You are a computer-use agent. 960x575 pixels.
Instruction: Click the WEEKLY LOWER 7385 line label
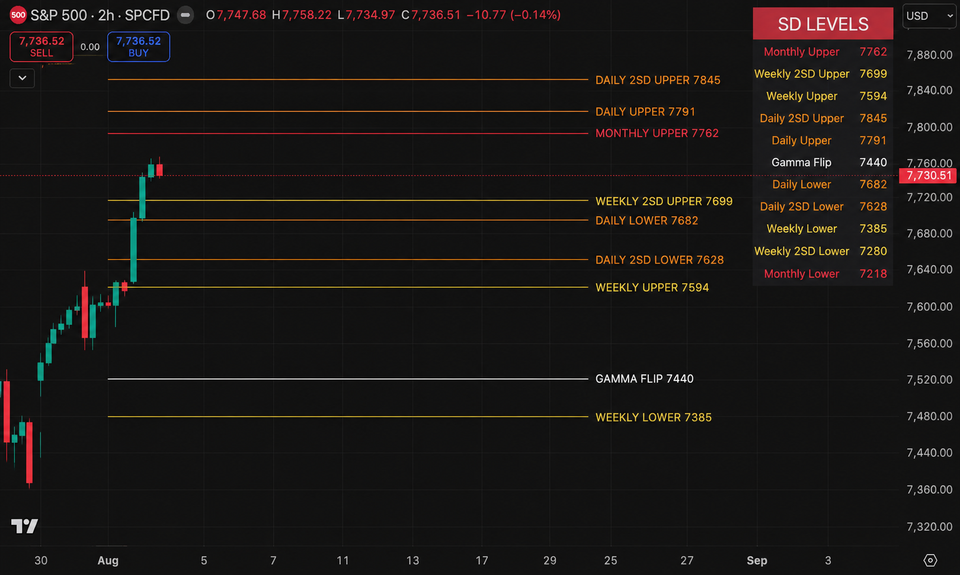pos(653,418)
